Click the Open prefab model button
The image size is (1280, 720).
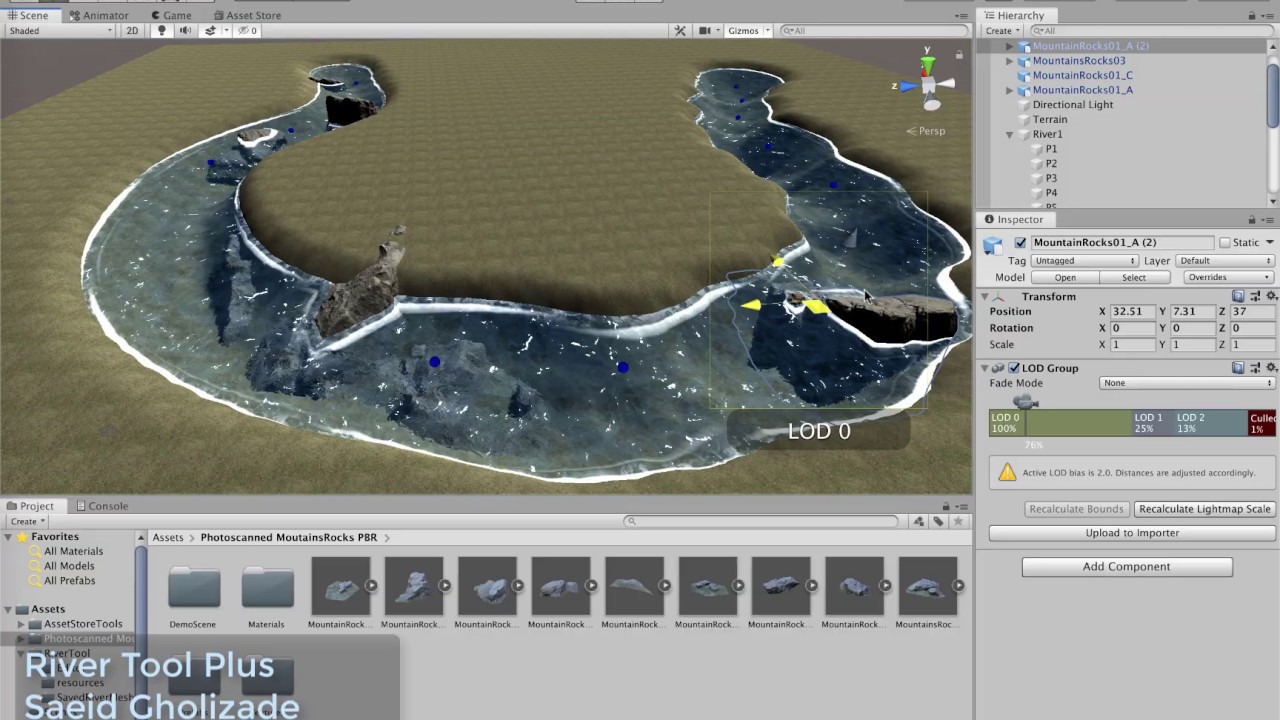1065,278
